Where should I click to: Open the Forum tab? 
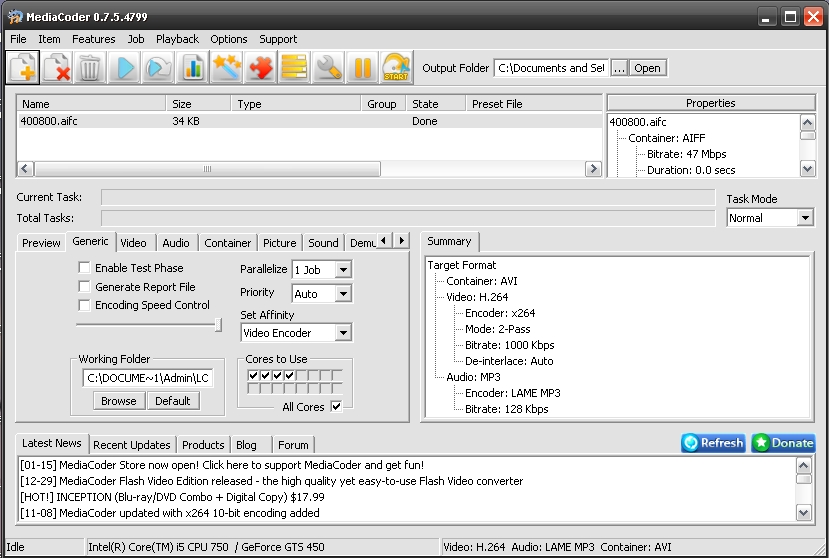pyautogui.click(x=293, y=445)
